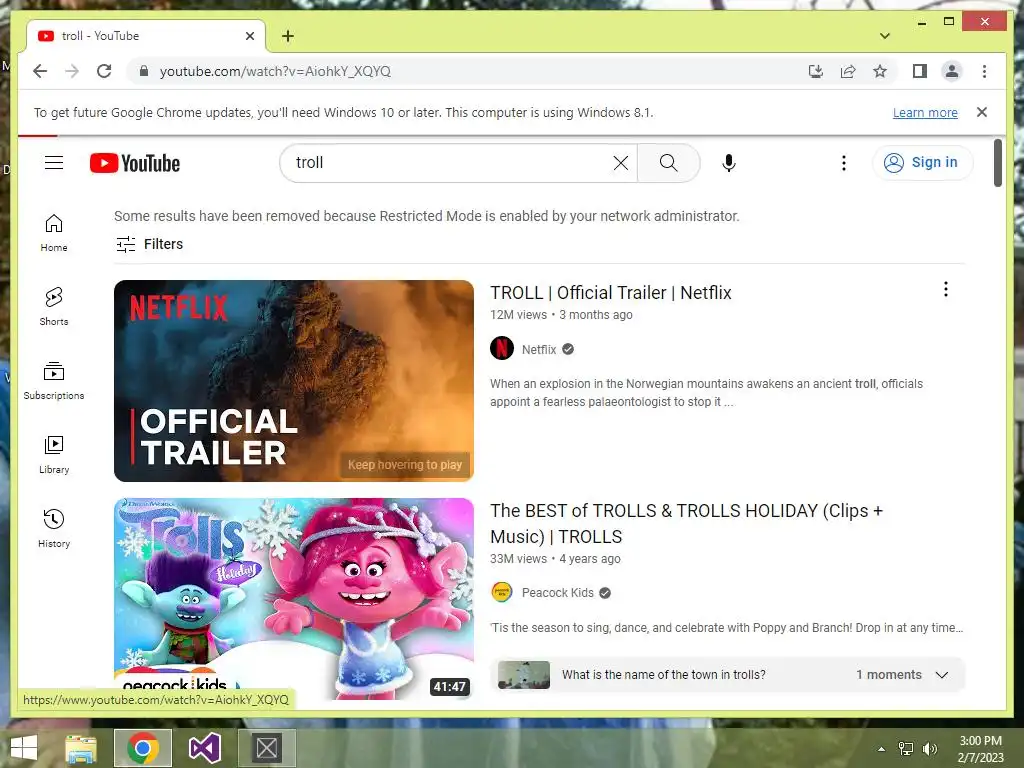1024x768 pixels.
Task: Open the Chrome three-dot menu
Action: (984, 71)
